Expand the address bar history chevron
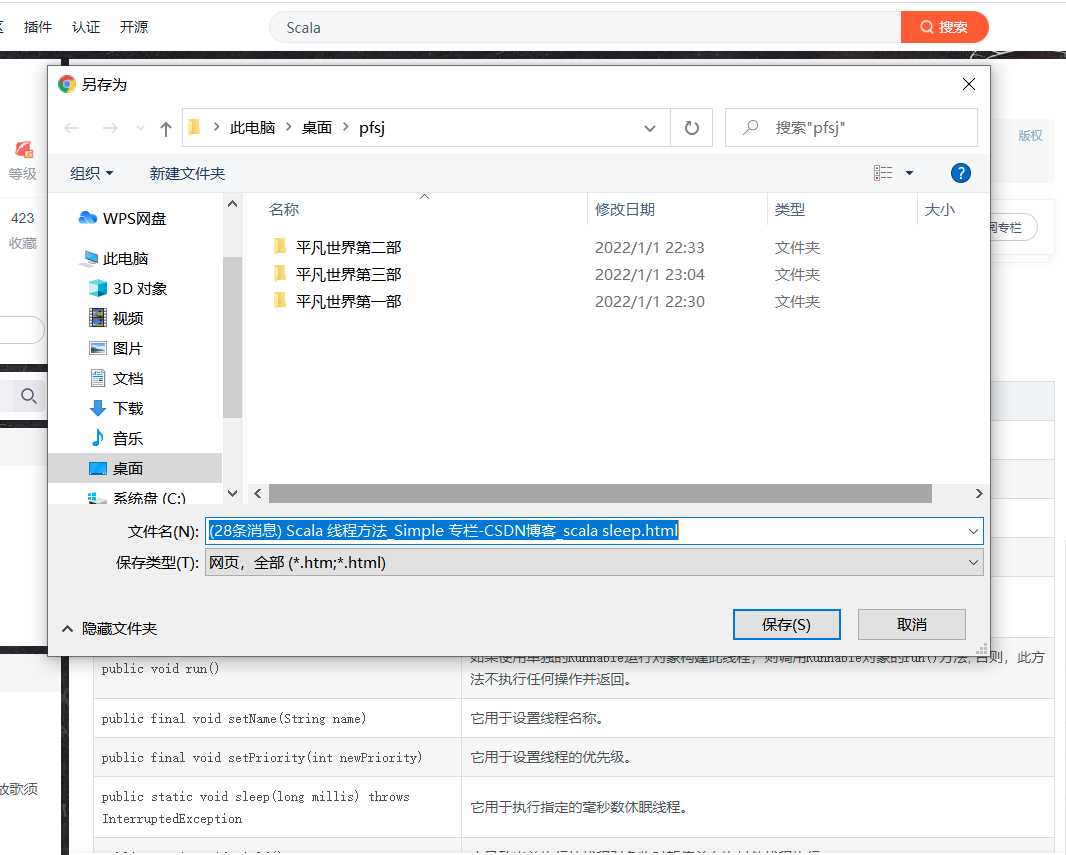This screenshot has width=1066, height=855. (x=650, y=127)
